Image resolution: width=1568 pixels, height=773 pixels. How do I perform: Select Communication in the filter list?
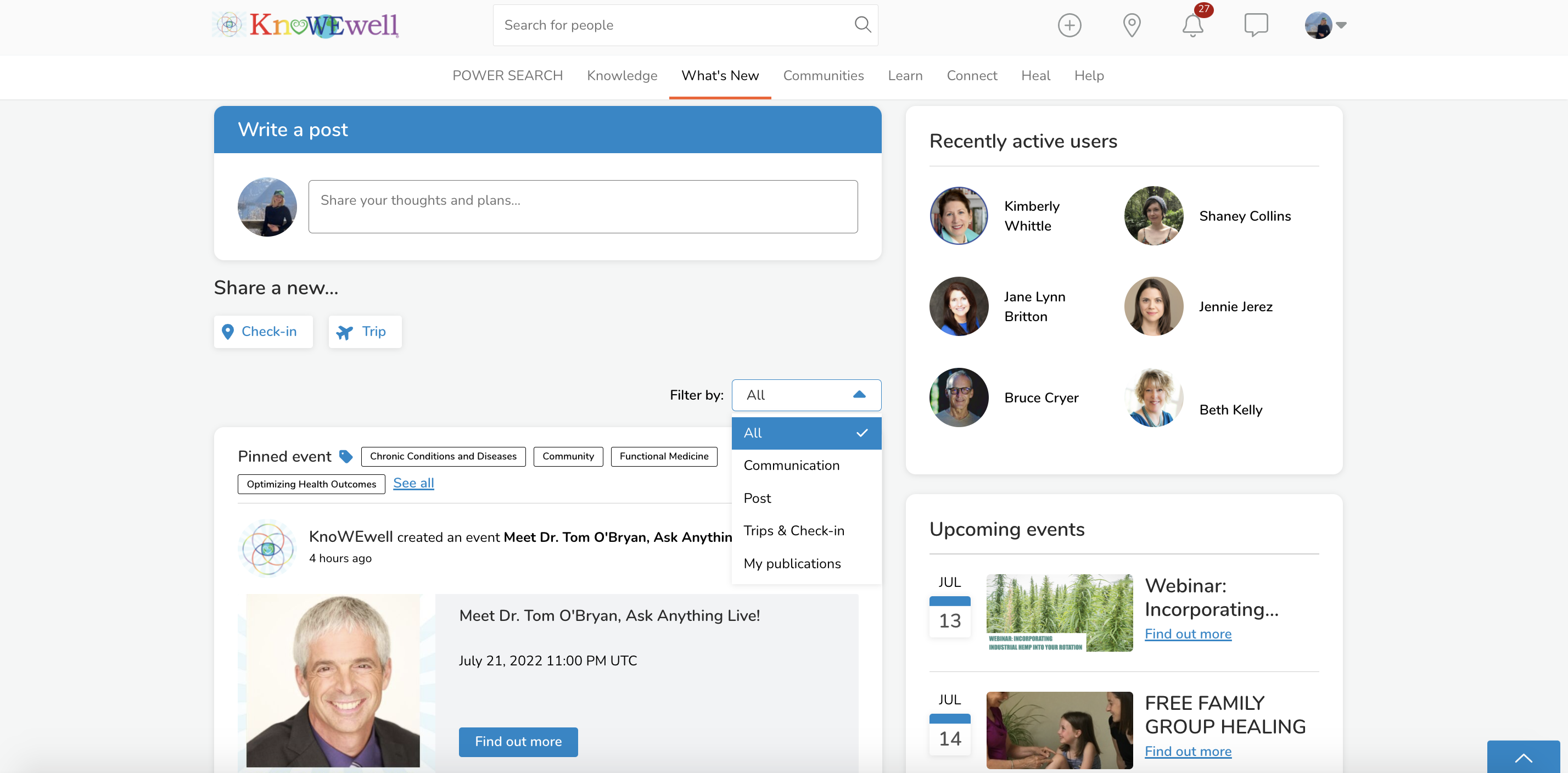click(806, 465)
